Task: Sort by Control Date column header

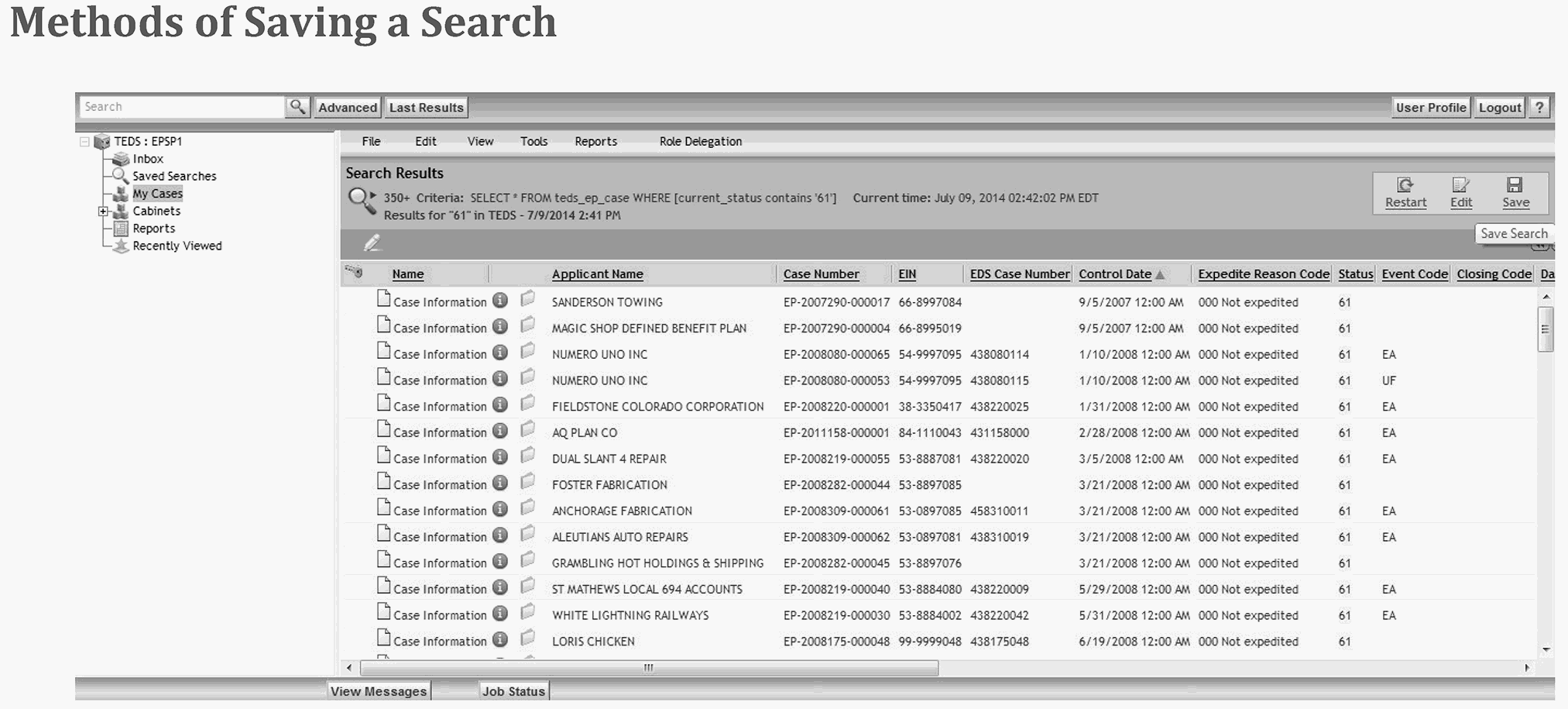Action: [x=1114, y=274]
